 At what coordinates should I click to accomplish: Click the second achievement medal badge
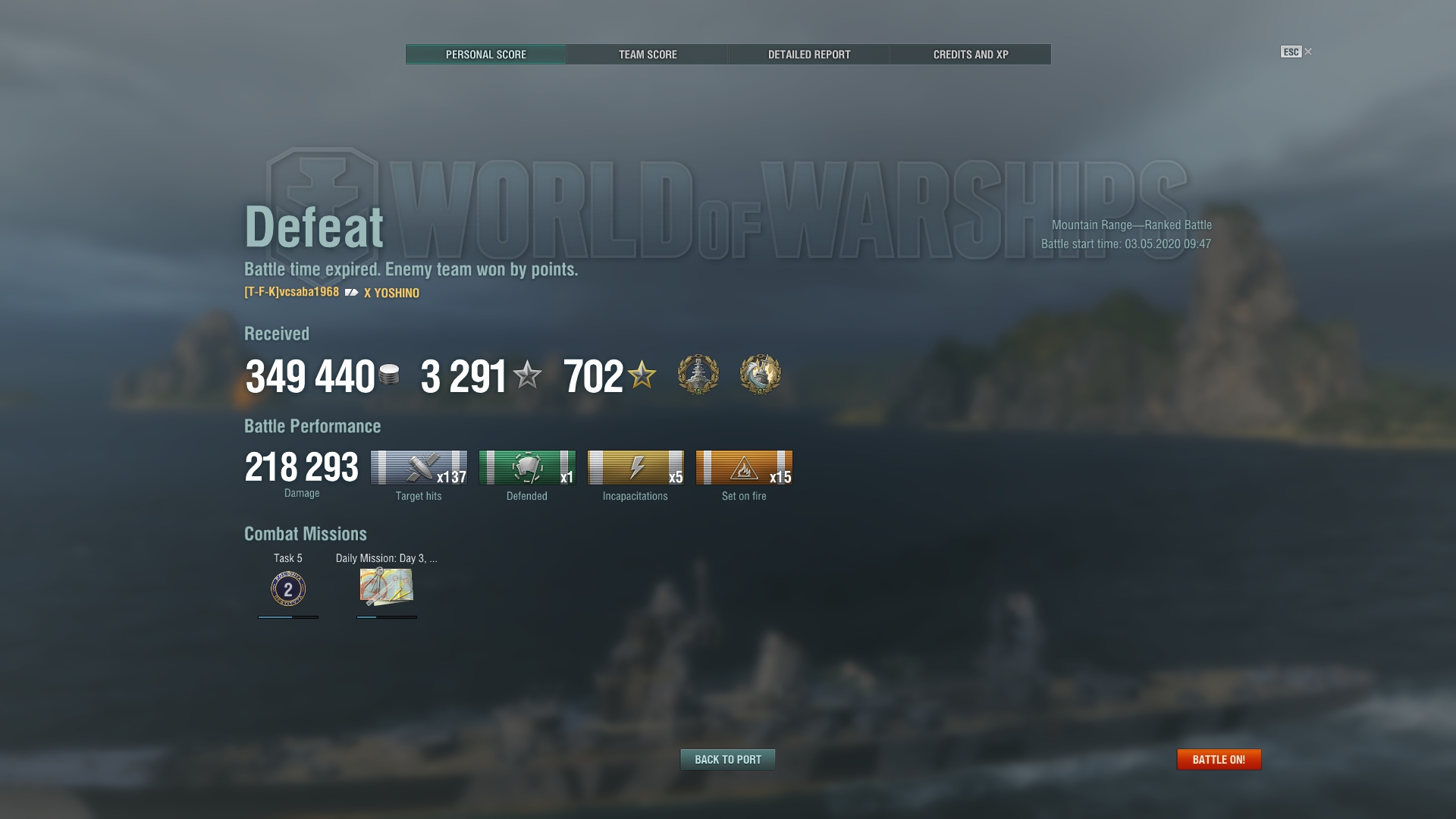pos(761,375)
